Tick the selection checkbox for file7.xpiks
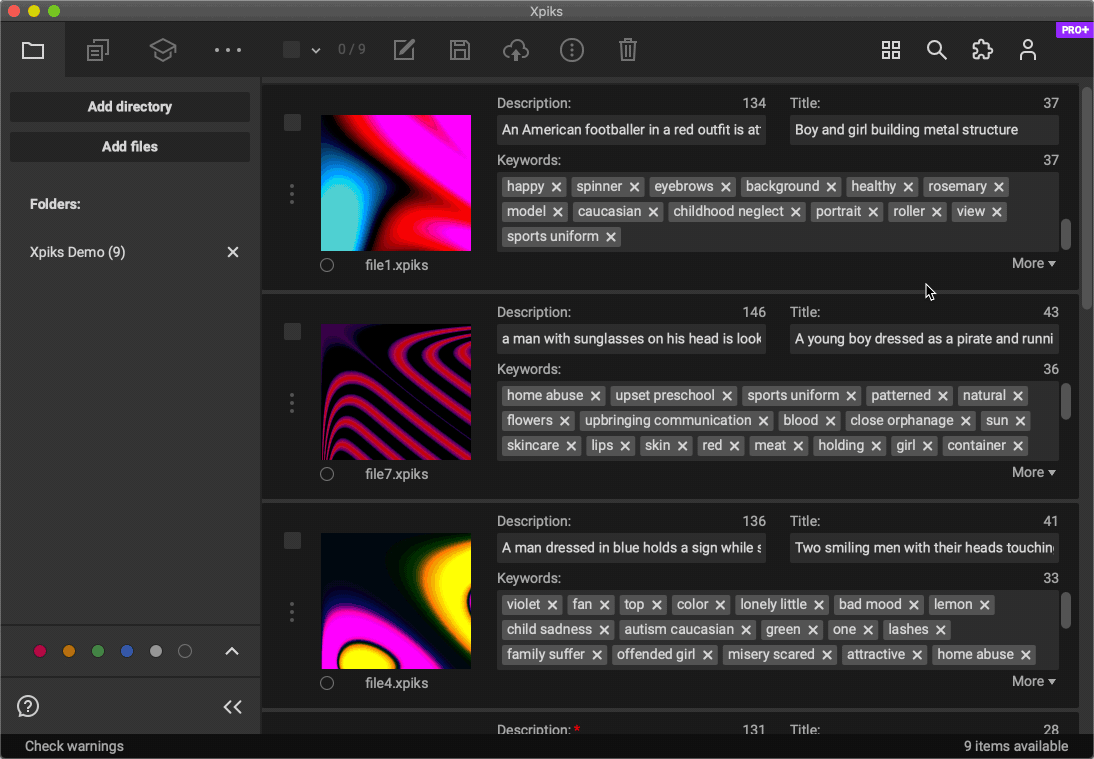1094x759 pixels. point(292,331)
